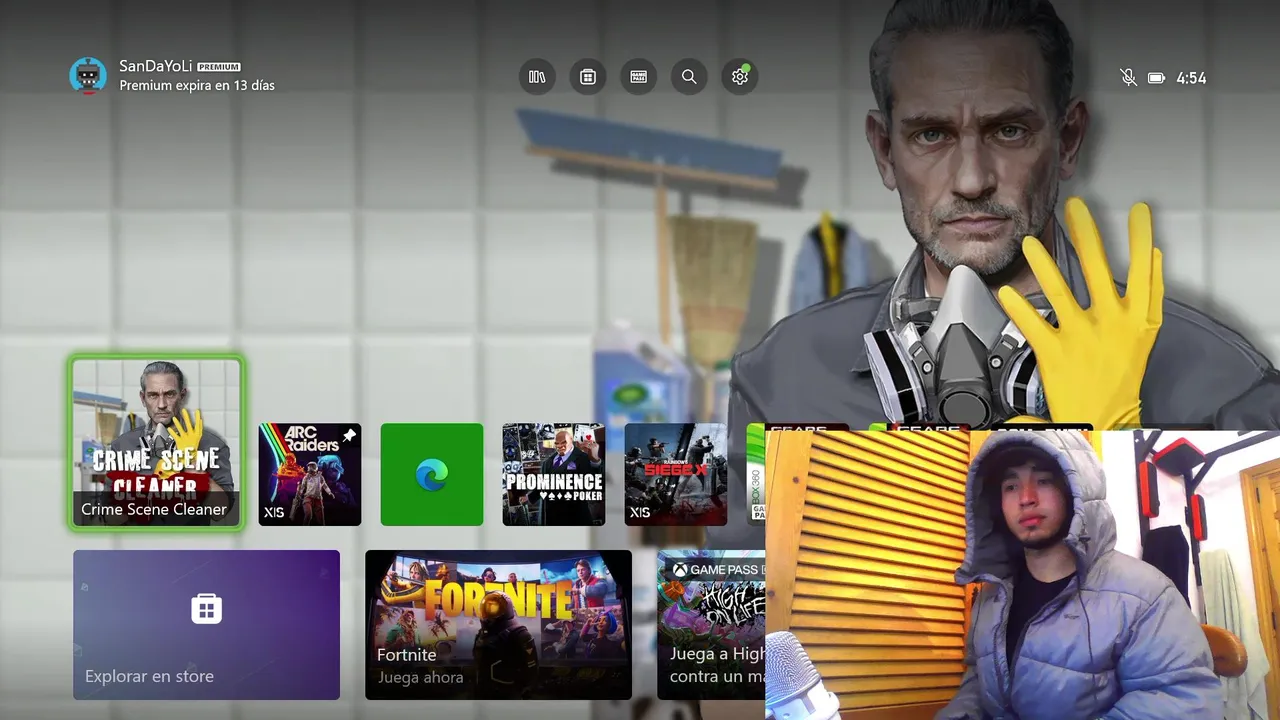Click the pin icon on ARC Raiders tile
This screenshot has width=1280, height=720.
point(349,436)
